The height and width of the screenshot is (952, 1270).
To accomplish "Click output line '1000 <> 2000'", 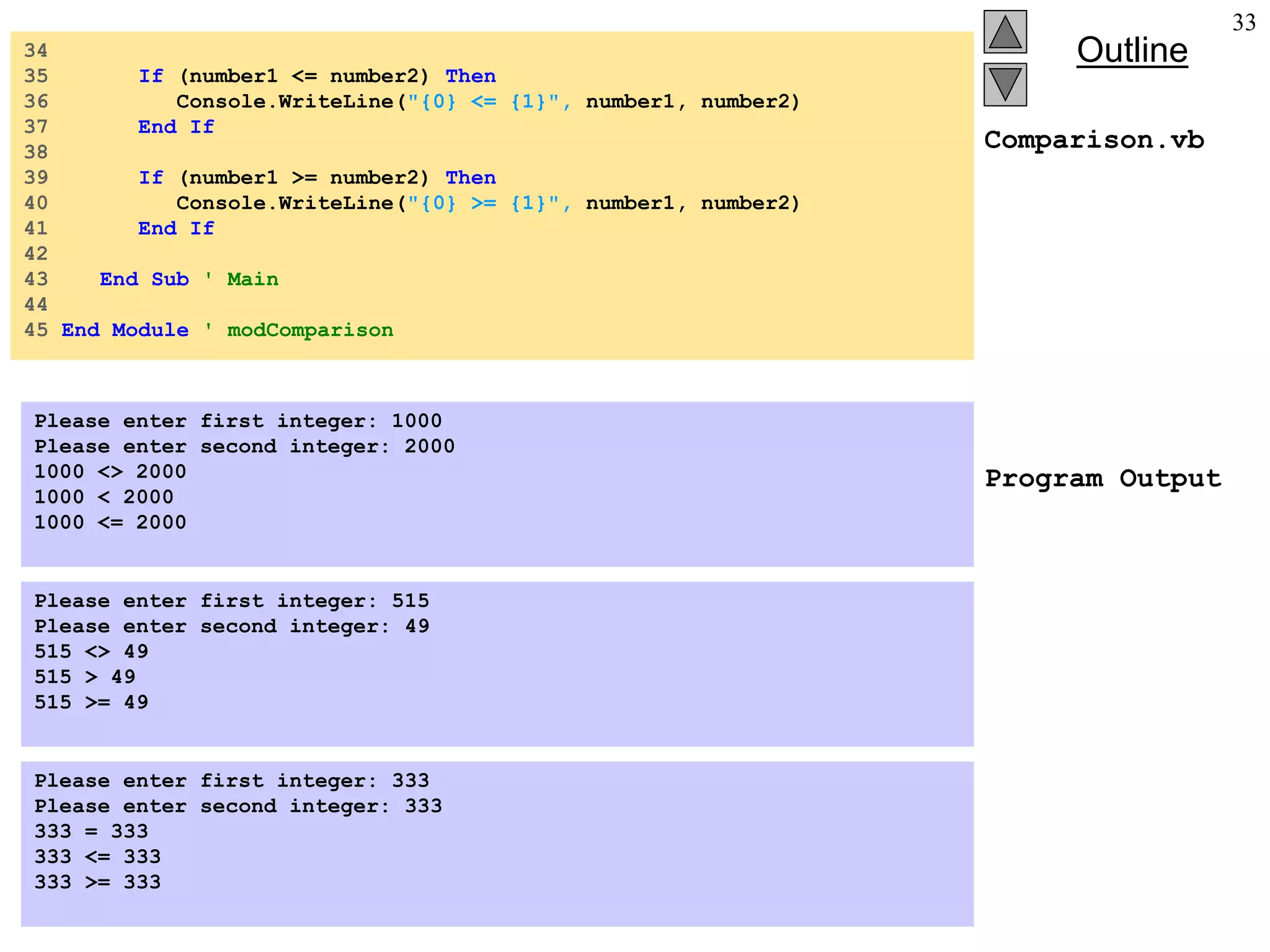I will click(110, 472).
